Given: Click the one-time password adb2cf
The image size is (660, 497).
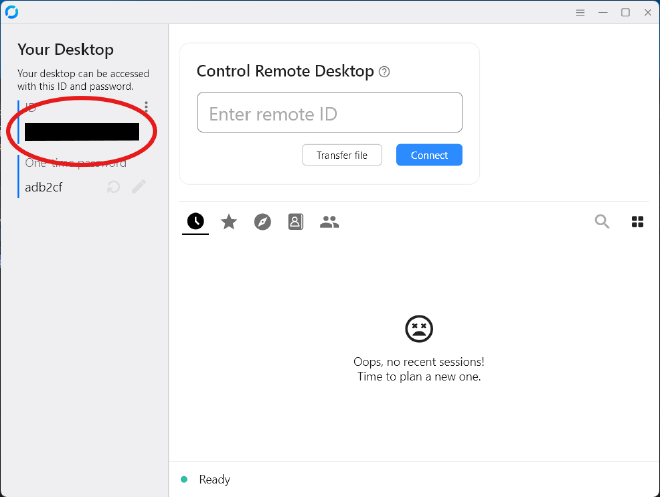Looking at the screenshot, I should click(44, 187).
